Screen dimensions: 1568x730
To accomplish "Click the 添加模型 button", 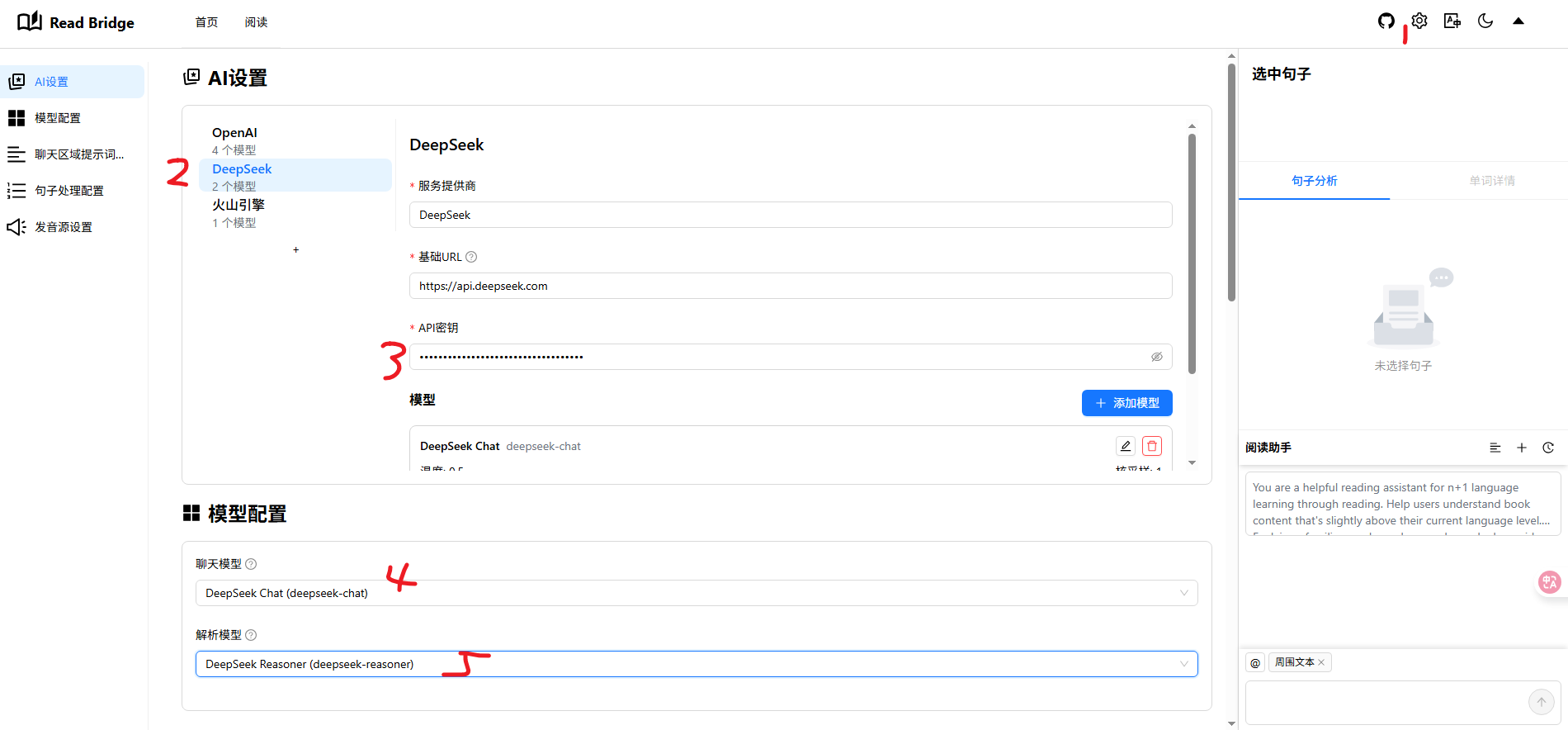I will [1126, 403].
